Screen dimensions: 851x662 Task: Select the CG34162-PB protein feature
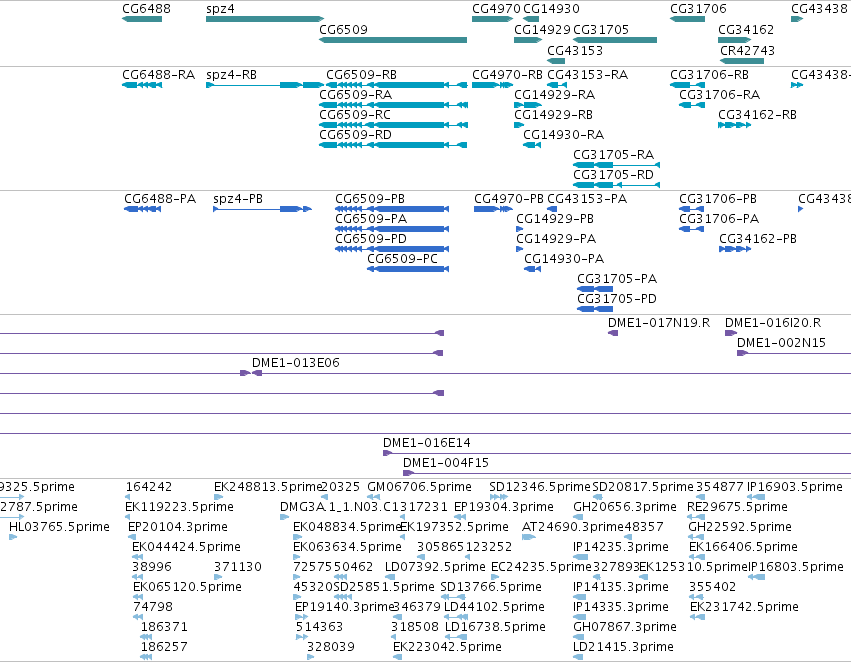(735, 250)
